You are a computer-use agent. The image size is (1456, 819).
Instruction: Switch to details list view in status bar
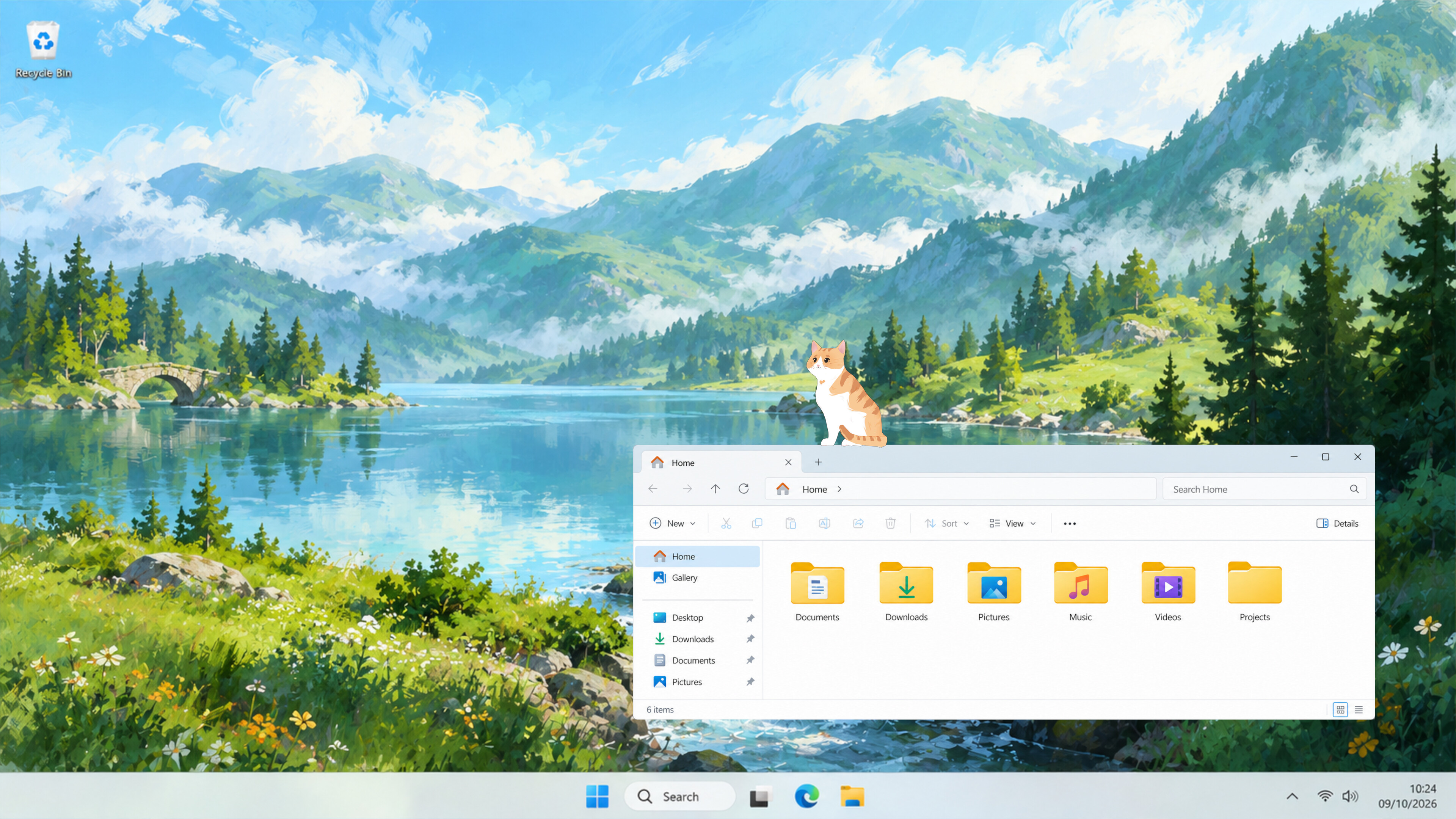1359,709
